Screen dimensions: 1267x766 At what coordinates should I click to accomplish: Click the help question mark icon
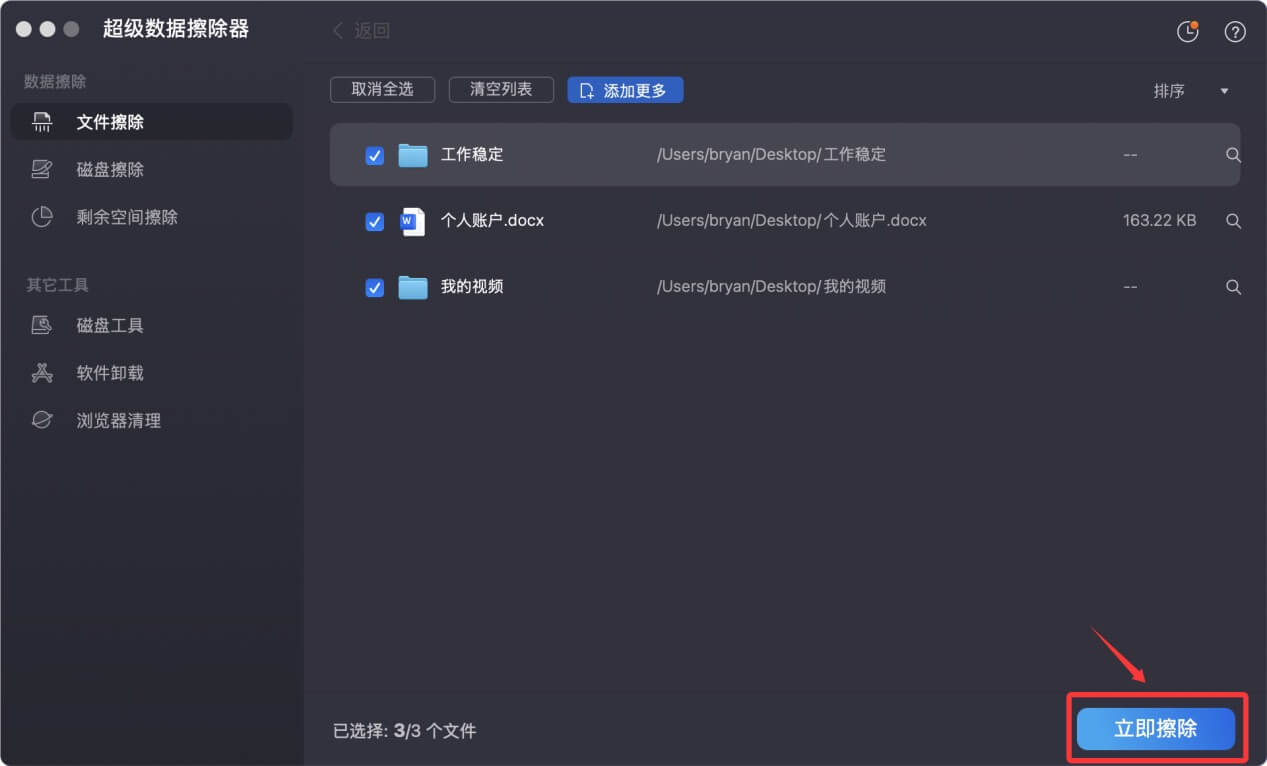pos(1234,31)
